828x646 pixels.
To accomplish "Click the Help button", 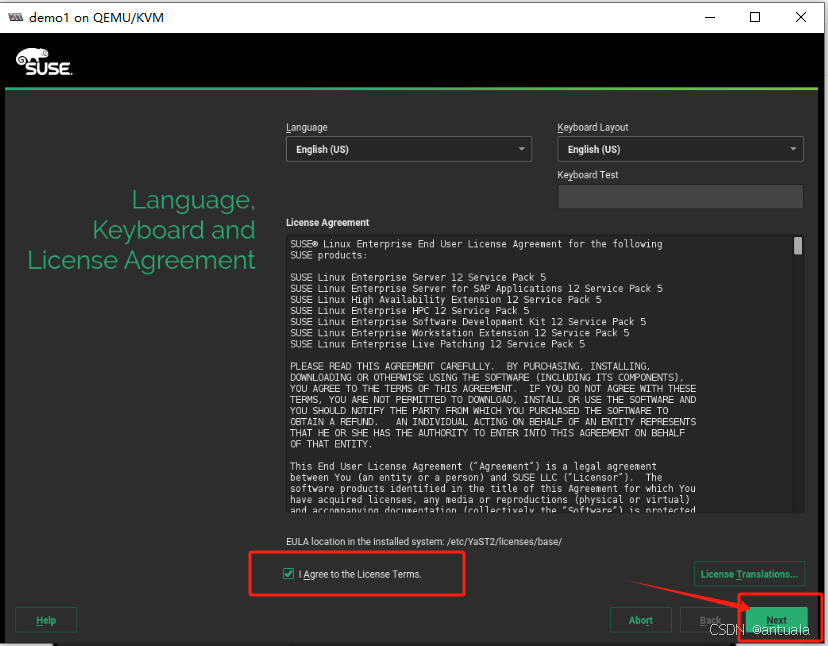I will pyautogui.click(x=46, y=620).
